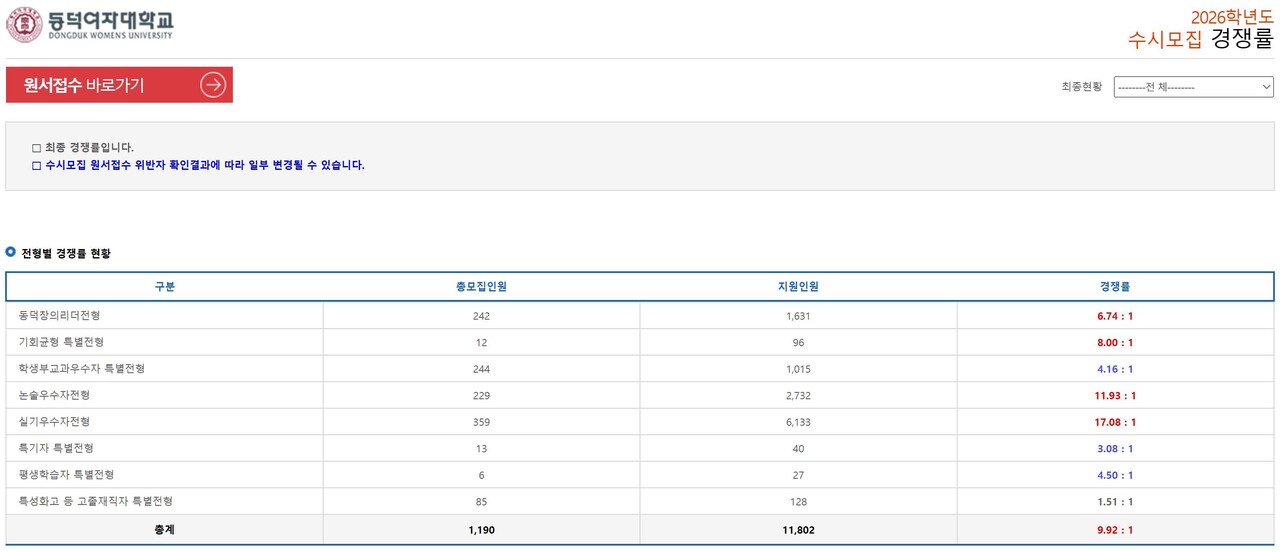Click the 총모집인원 column header
The height and width of the screenshot is (552, 1280).
click(481, 287)
